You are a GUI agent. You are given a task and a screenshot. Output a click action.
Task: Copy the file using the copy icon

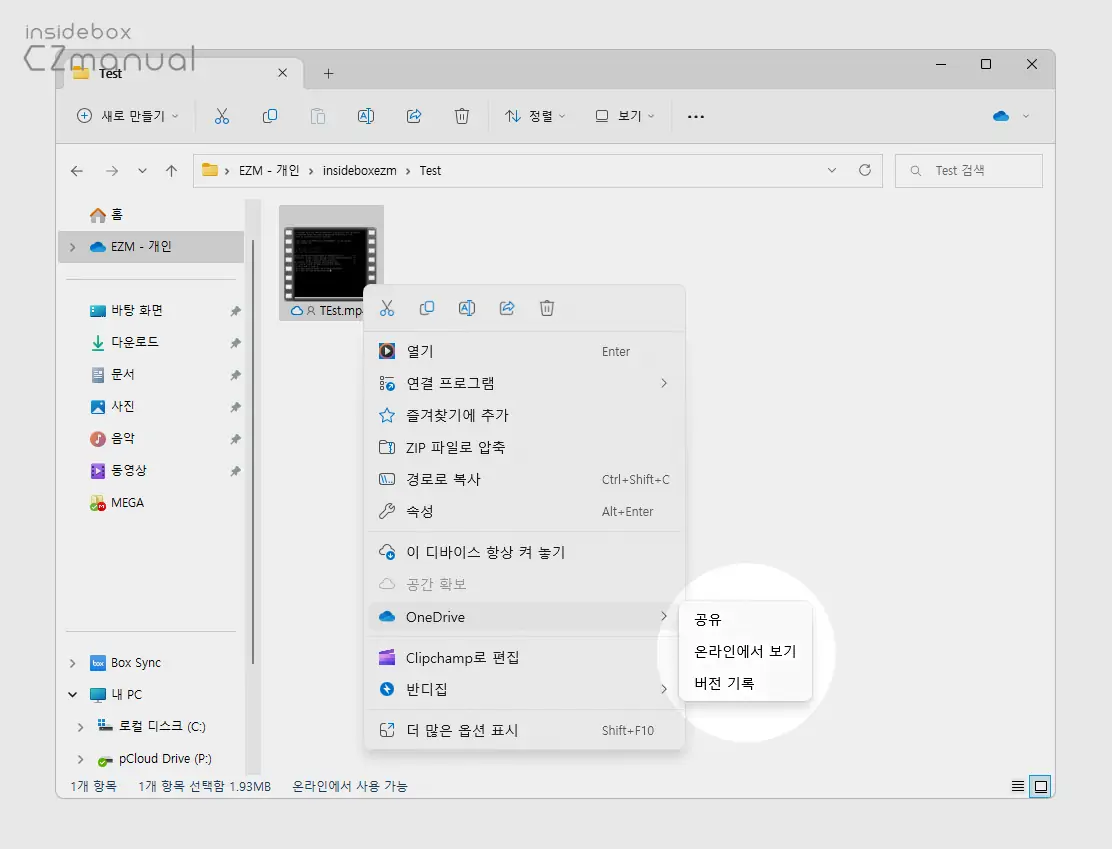[x=427, y=308]
